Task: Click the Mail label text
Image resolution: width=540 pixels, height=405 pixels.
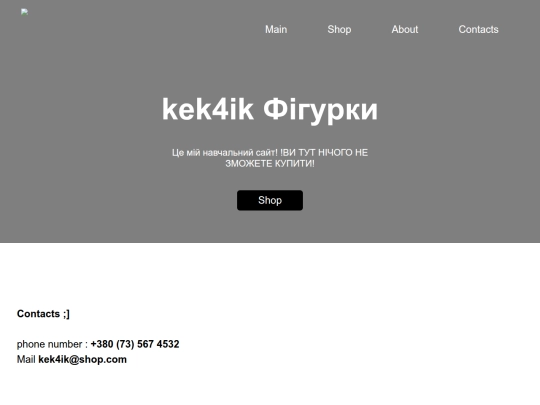Action: click(26, 359)
